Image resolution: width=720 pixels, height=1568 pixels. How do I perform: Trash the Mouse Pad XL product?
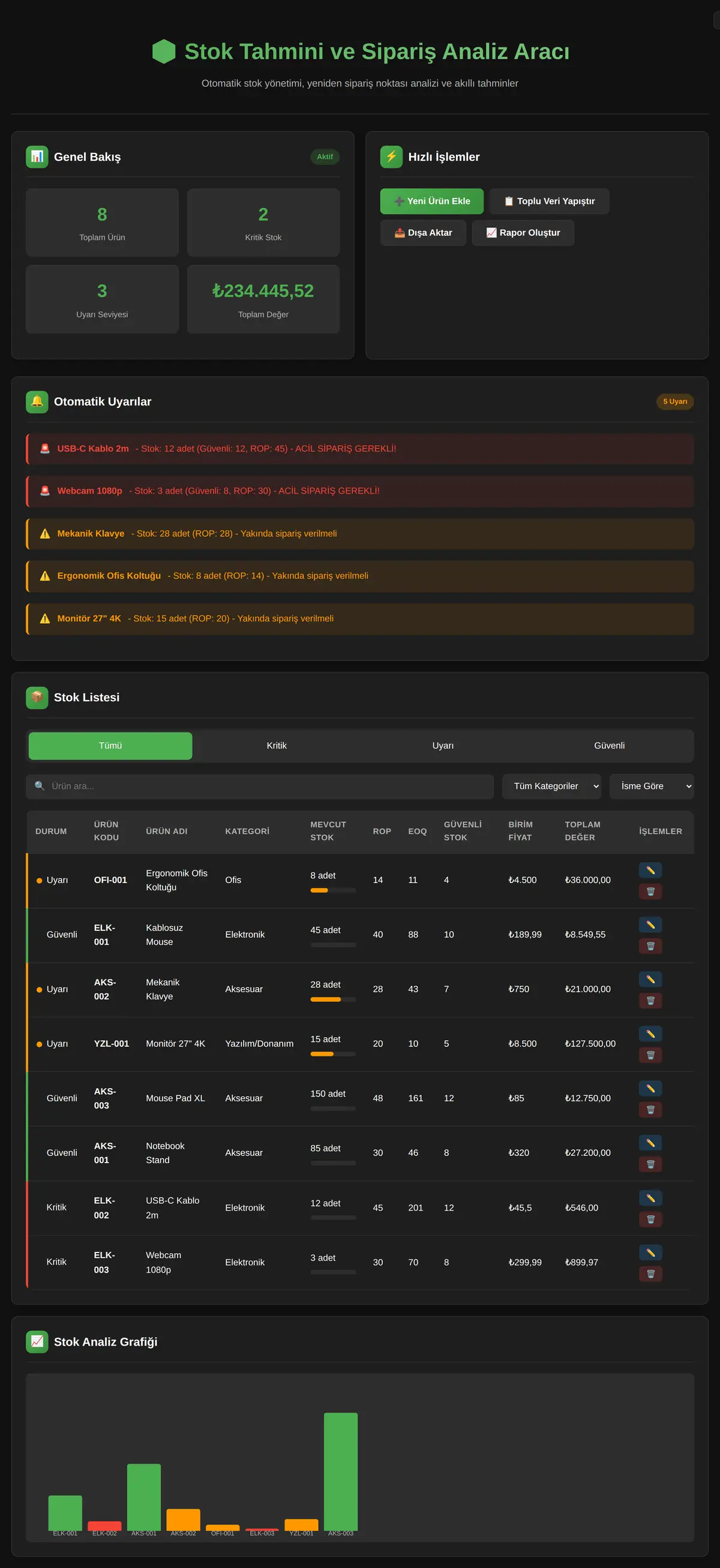[x=650, y=1109]
